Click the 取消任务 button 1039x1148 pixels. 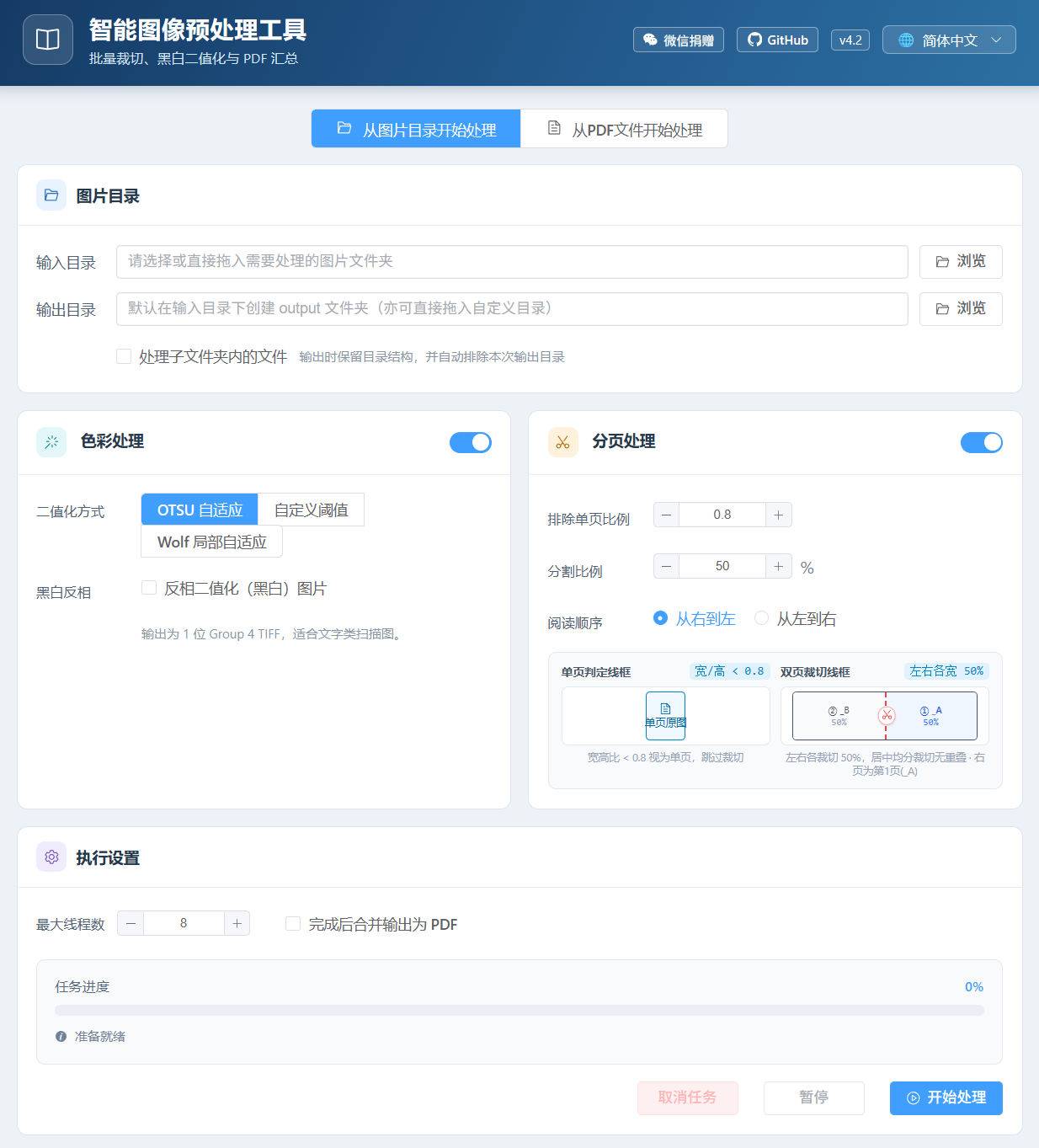(688, 1097)
